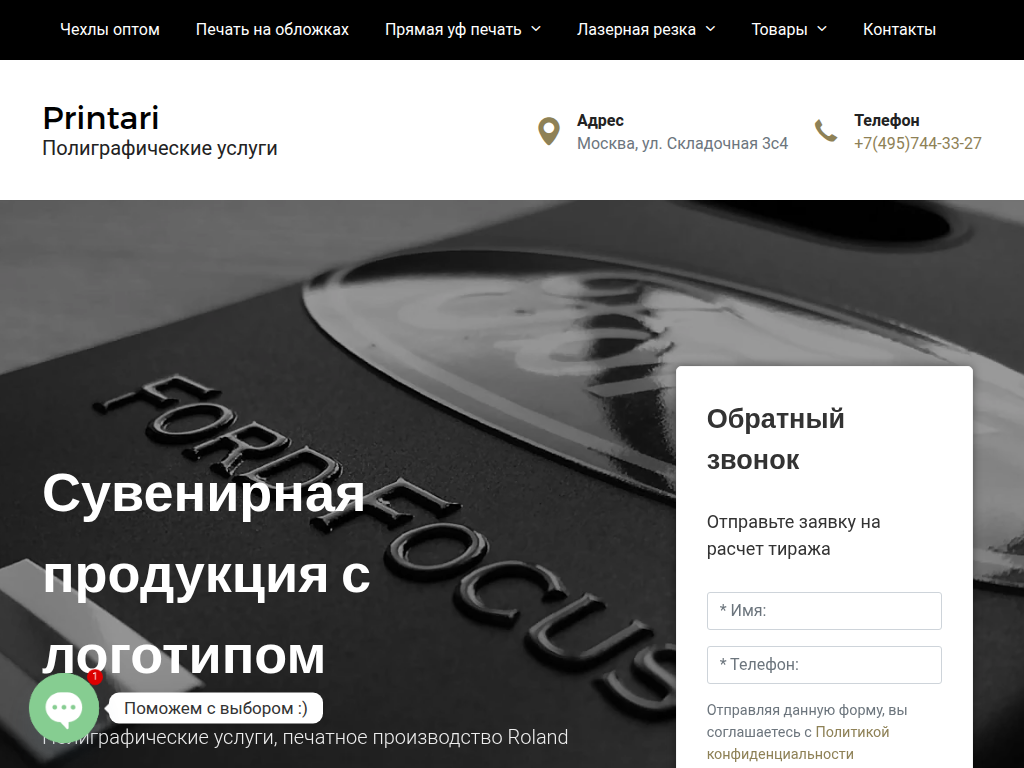The width and height of the screenshot is (1024, 768).
Task: Click the Полиграфические услуги tagline under logo
Action: [x=160, y=148]
